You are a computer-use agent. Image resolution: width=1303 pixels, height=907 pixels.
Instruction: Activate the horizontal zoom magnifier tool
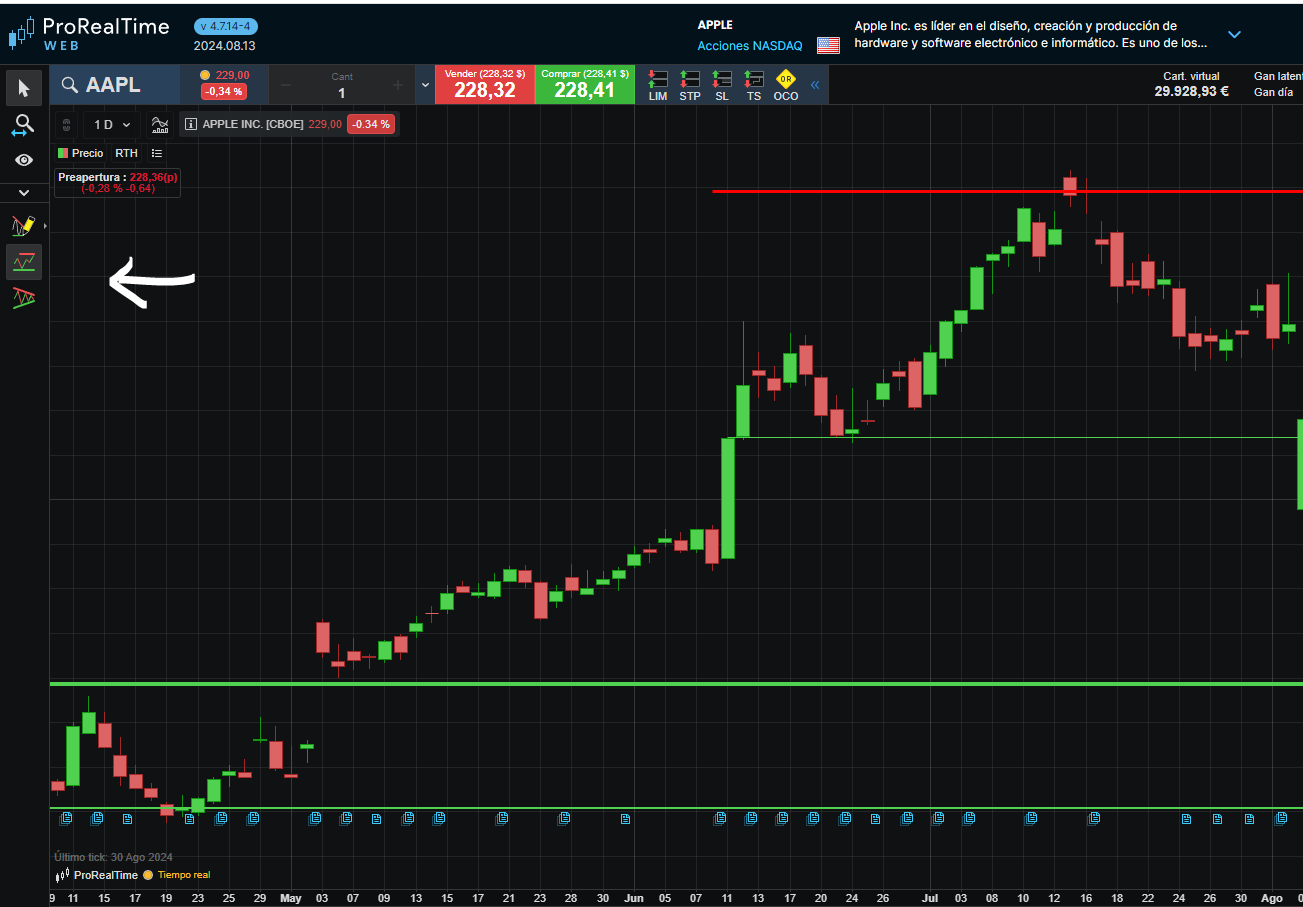pos(24,125)
